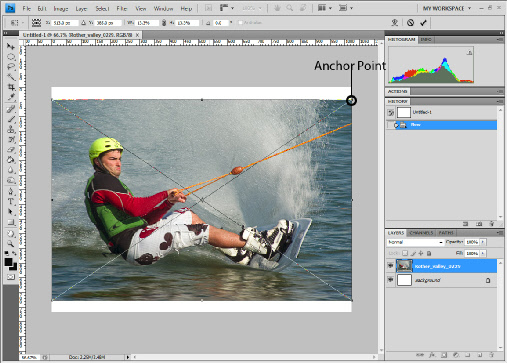Toggle lock all
Viewport: 507px width, 363px height.
429,253
